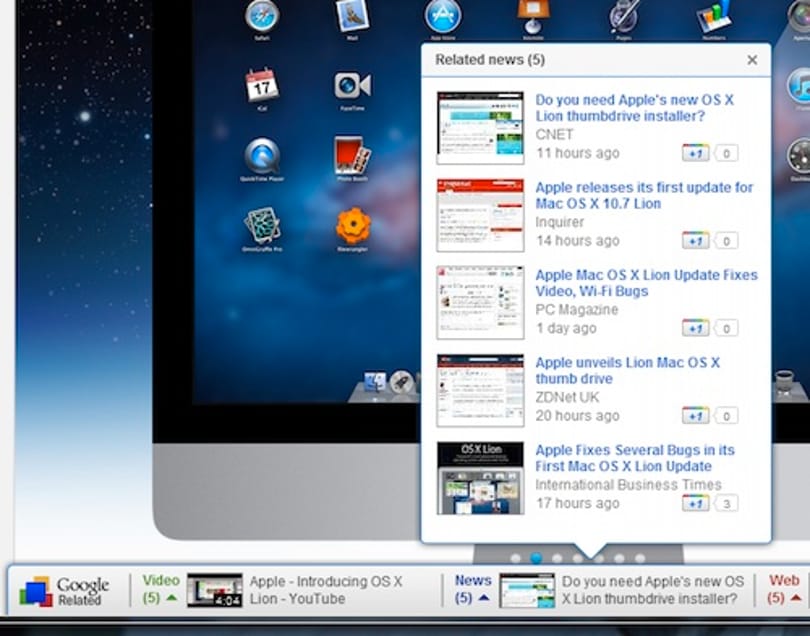Click the PC Magazine article thumbnail

[480, 303]
